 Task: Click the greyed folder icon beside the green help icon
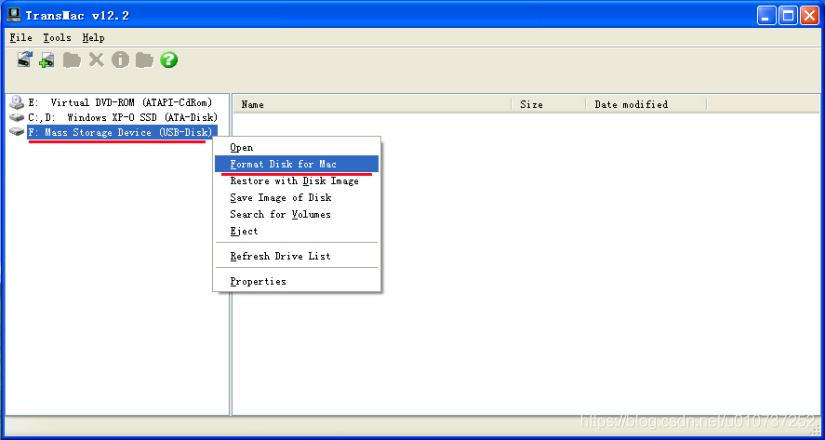pos(144,59)
